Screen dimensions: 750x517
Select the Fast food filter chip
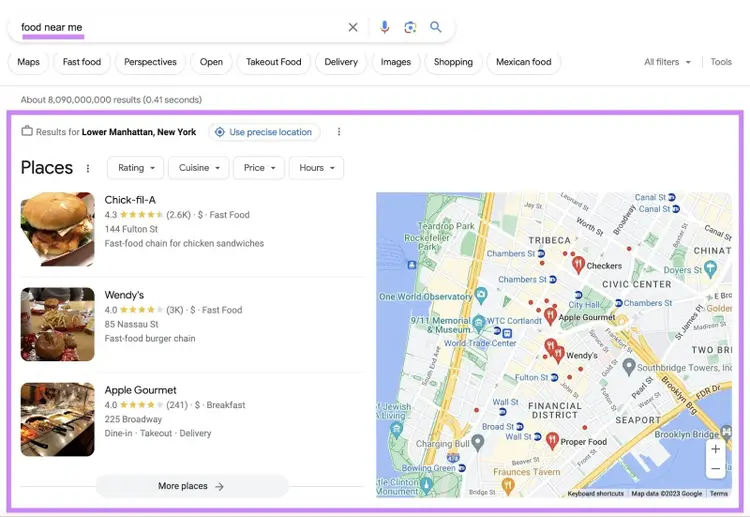82,62
